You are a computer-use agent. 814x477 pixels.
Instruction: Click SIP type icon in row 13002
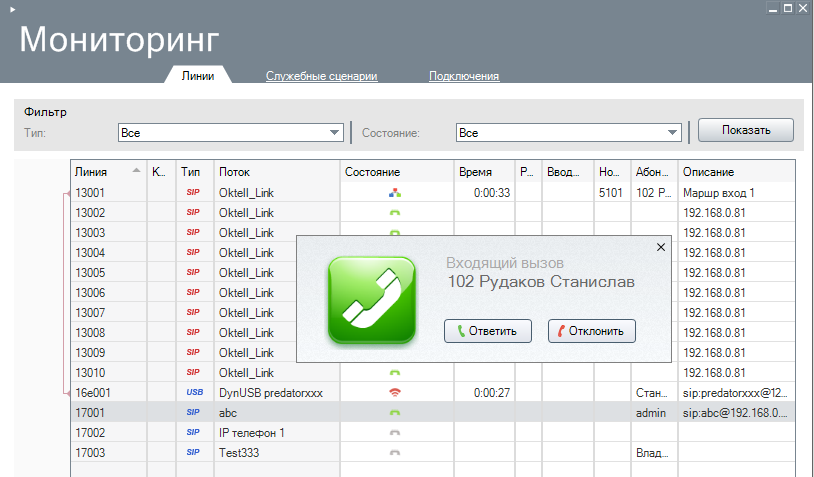click(193, 212)
